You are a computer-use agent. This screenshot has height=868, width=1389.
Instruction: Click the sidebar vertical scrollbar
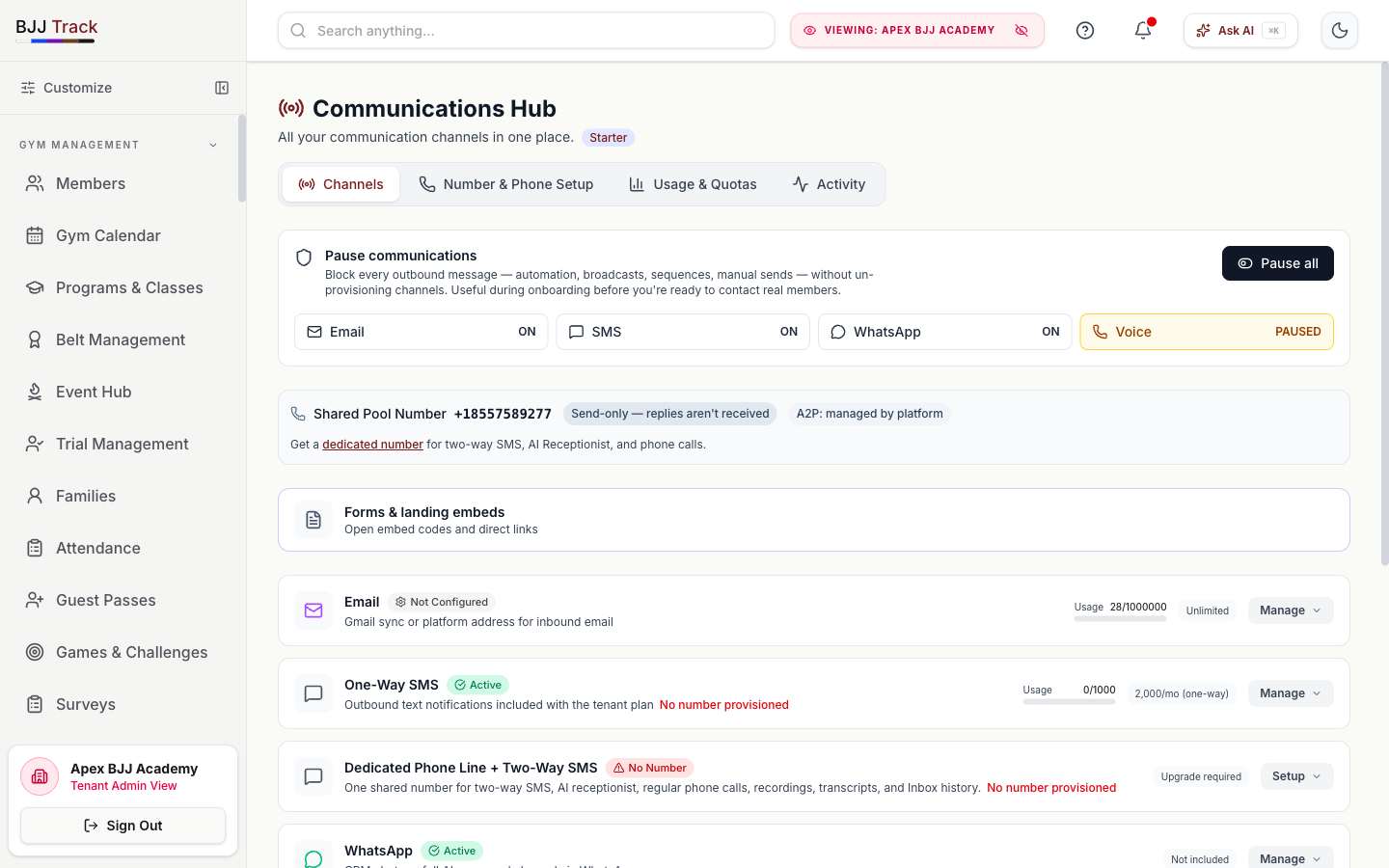coord(242,159)
